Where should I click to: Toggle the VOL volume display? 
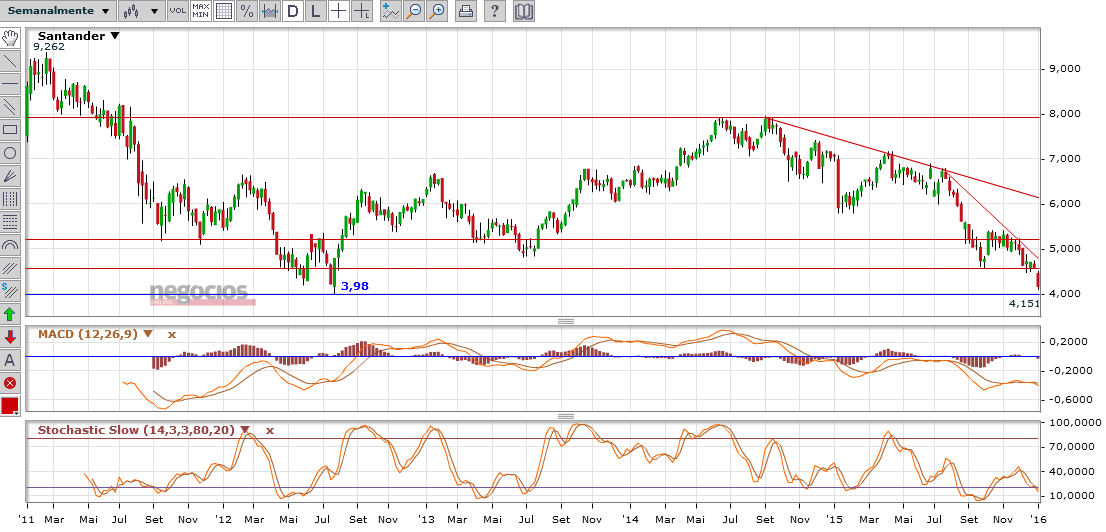point(177,12)
